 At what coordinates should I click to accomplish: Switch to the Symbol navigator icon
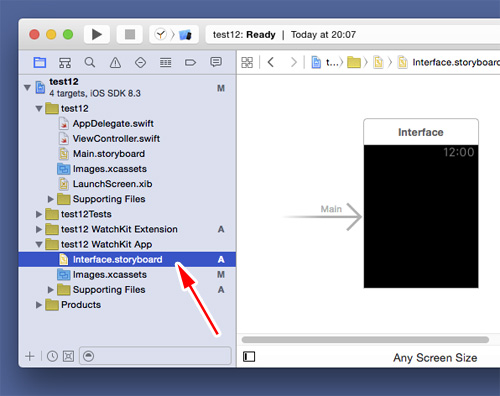[65, 62]
